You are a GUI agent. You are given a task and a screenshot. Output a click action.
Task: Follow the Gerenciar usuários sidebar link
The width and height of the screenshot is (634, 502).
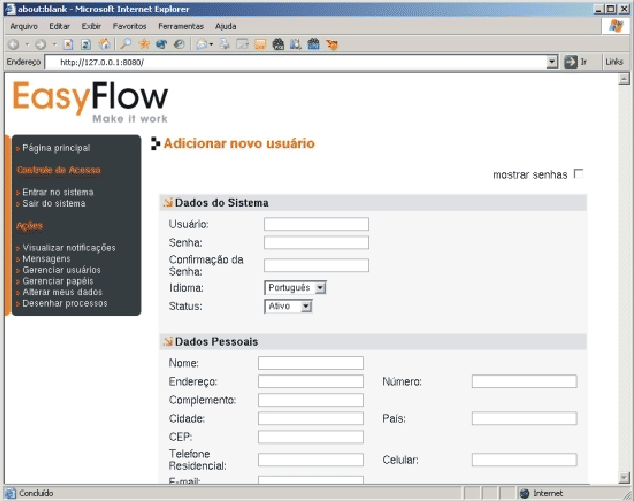pyautogui.click(x=61, y=270)
